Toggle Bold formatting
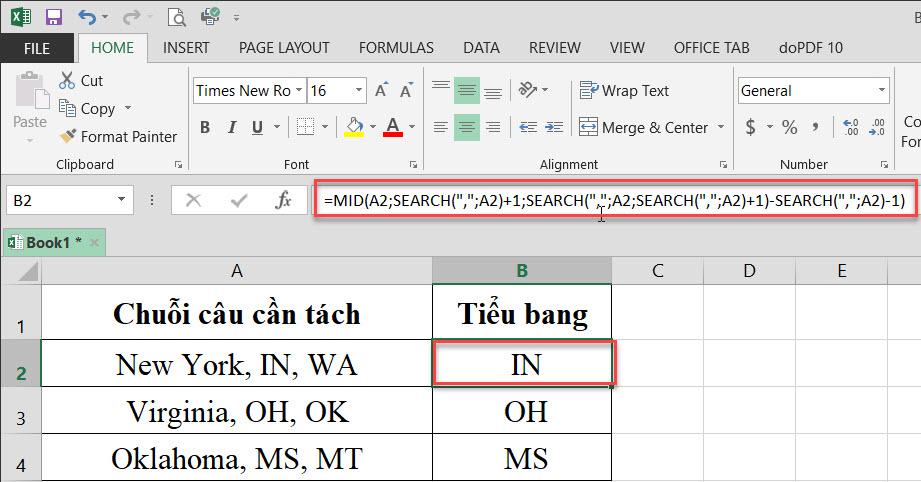Image resolution: width=921 pixels, height=482 pixels. 205,128
